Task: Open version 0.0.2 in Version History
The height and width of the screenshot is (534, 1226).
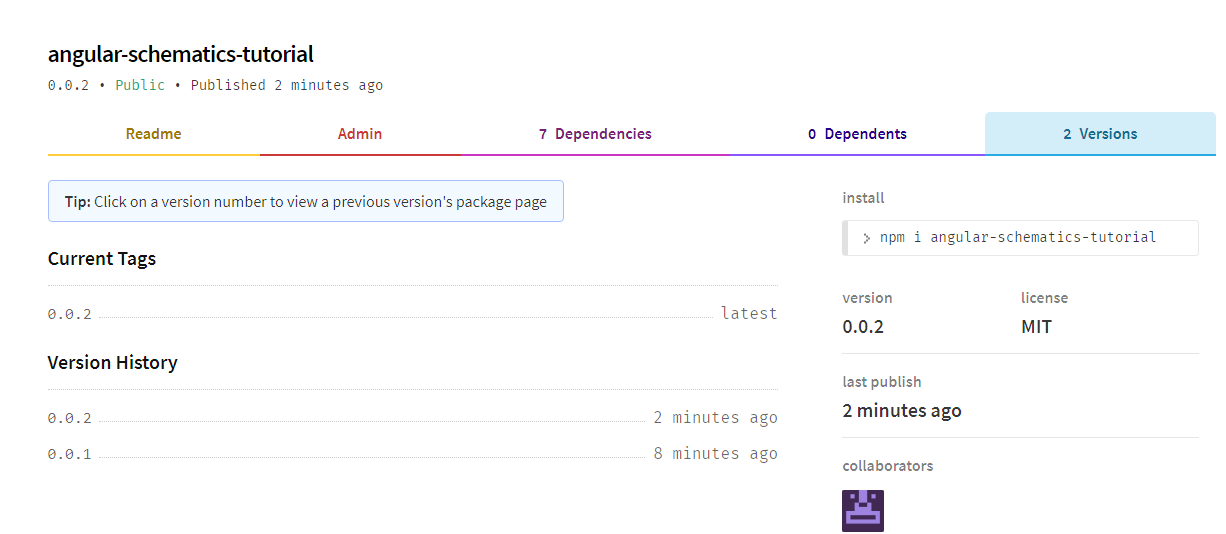Action: tap(70, 418)
